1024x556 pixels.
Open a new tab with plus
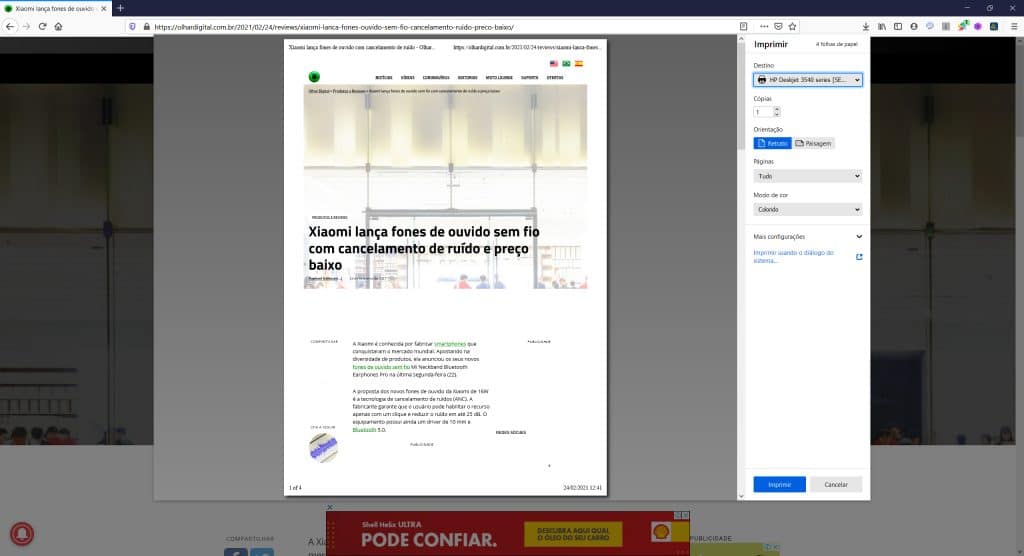(x=120, y=8)
